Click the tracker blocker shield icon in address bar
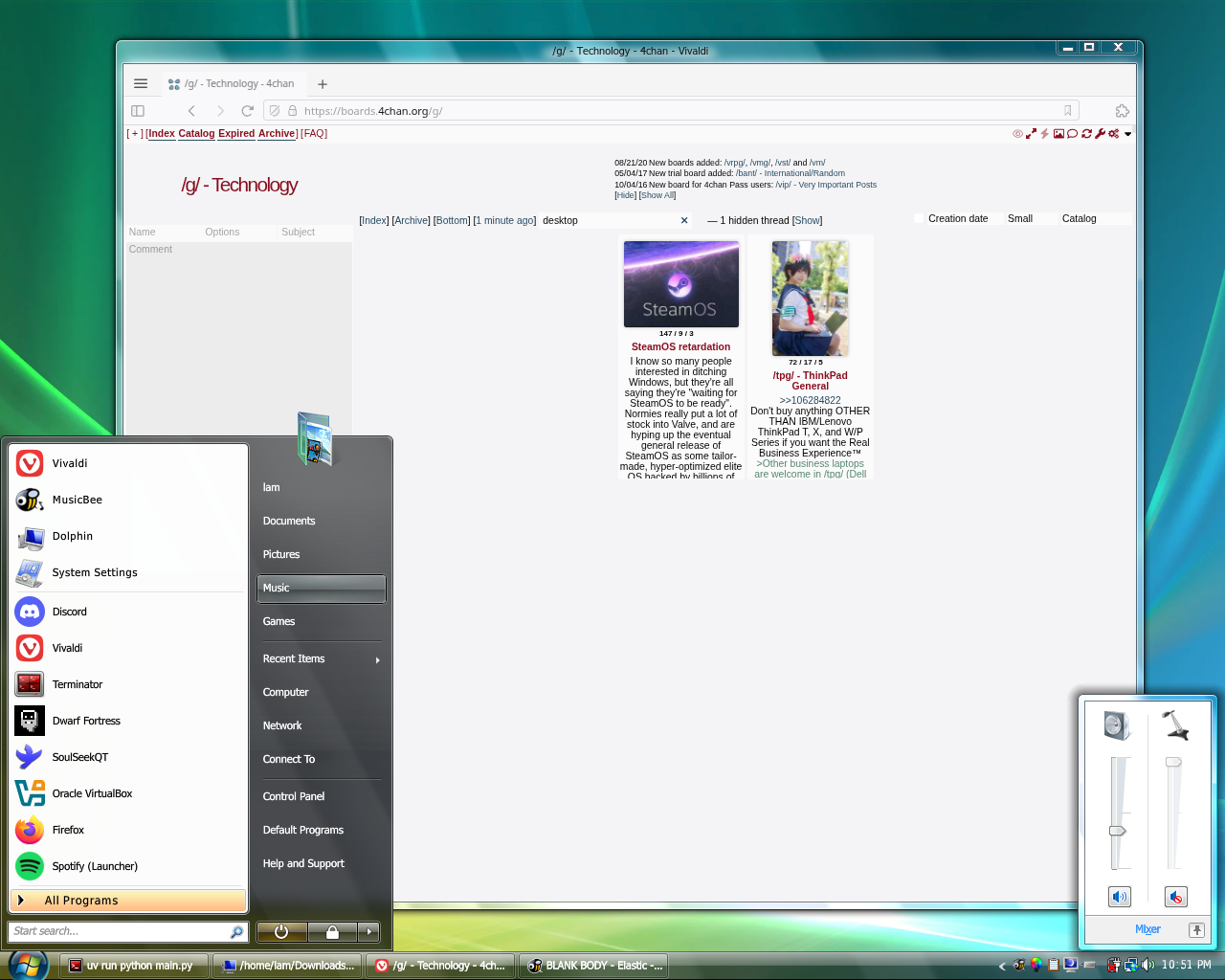 pos(275,111)
